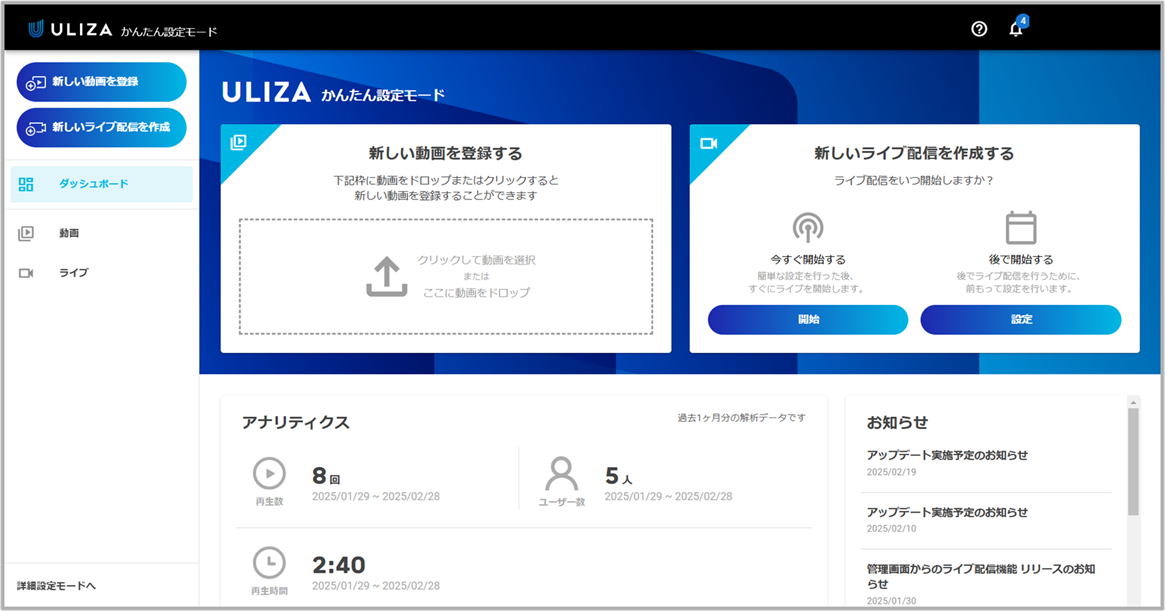Click the scroll up arrow in お知らせ panel
This screenshot has height=611, width=1165.
(x=1133, y=402)
